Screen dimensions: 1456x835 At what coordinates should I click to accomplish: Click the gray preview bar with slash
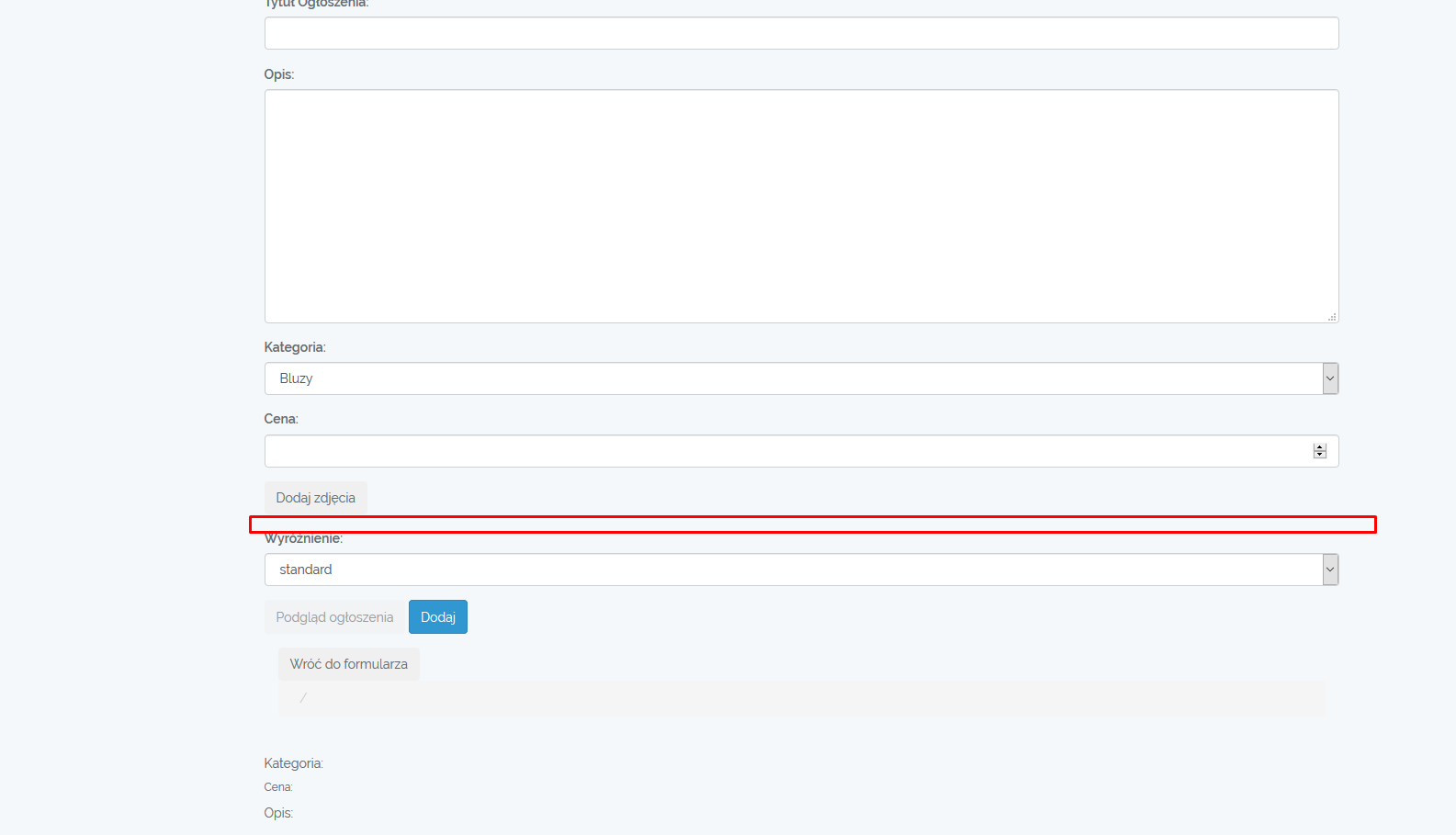pyautogui.click(x=801, y=698)
